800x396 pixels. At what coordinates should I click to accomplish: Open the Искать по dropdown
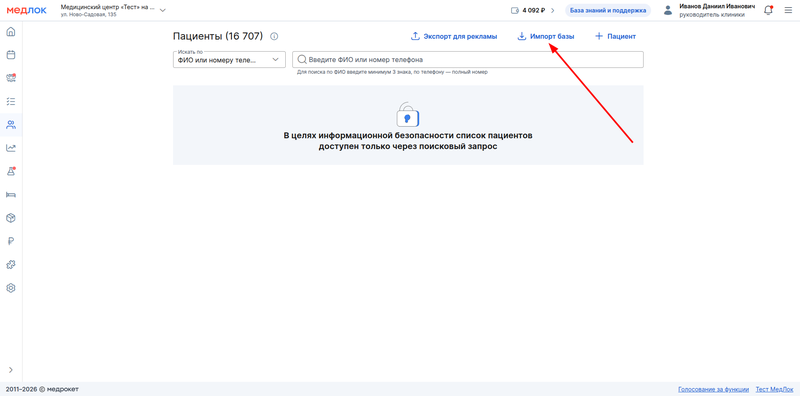pos(229,60)
